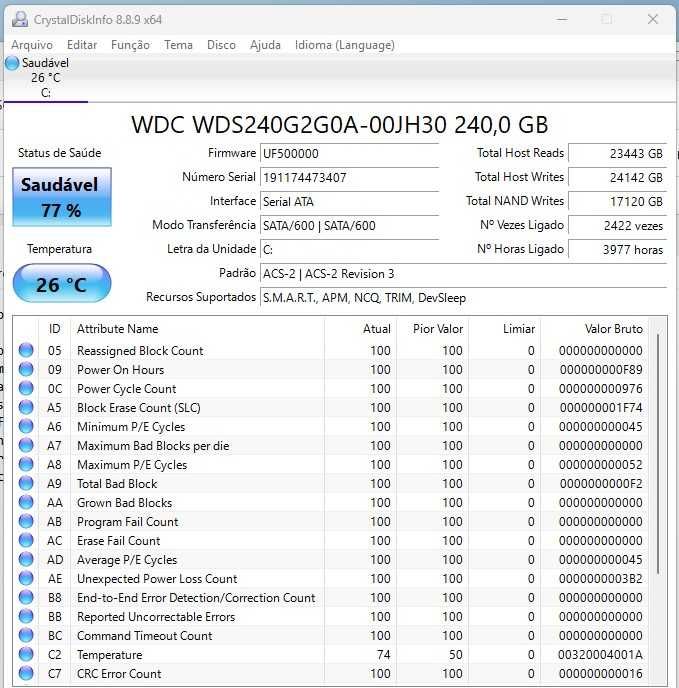Click the Pior Valor column header
This screenshot has height=688, width=679.
[x=432, y=329]
